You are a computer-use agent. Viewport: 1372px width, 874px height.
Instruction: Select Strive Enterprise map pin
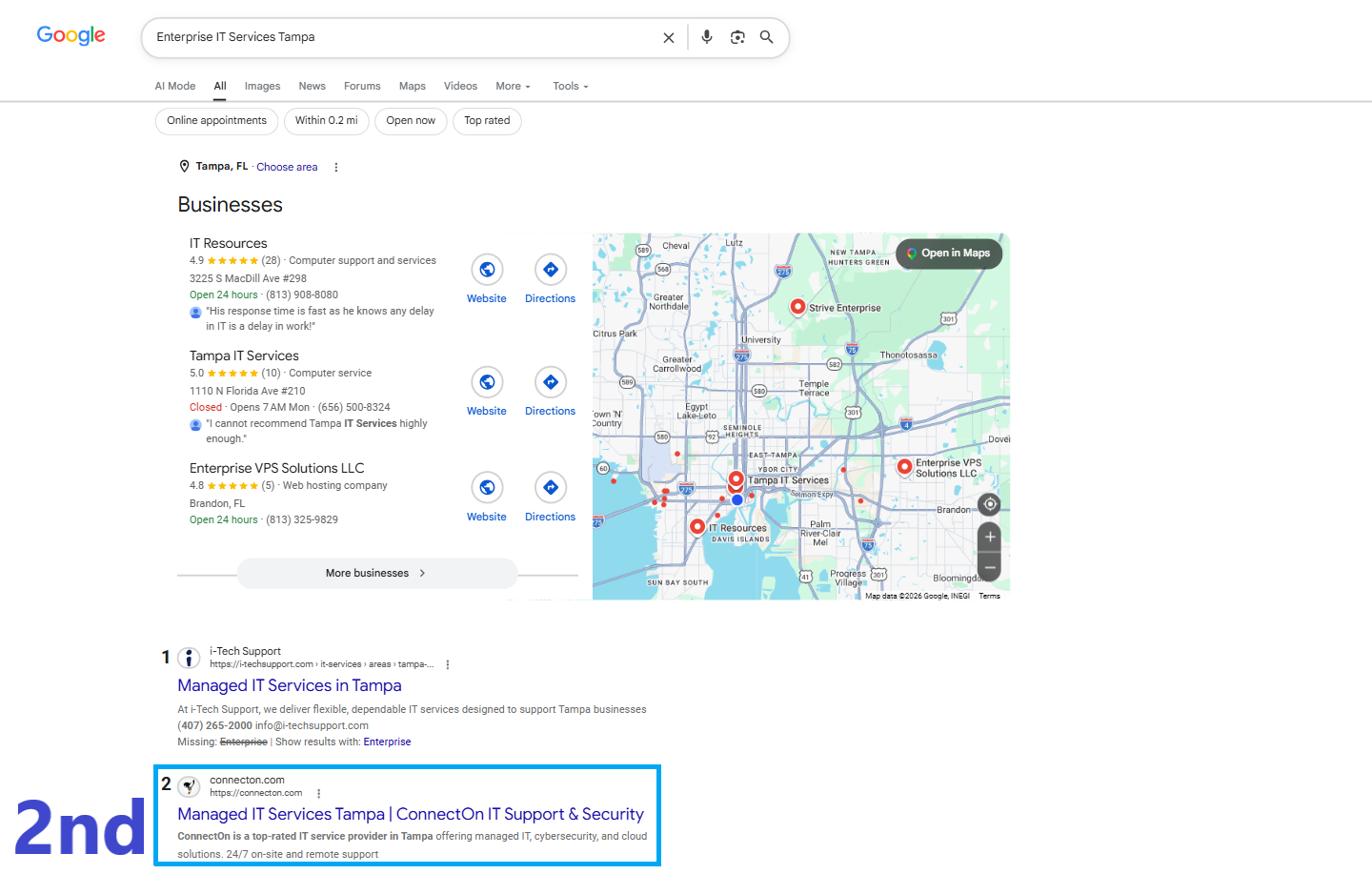(798, 307)
